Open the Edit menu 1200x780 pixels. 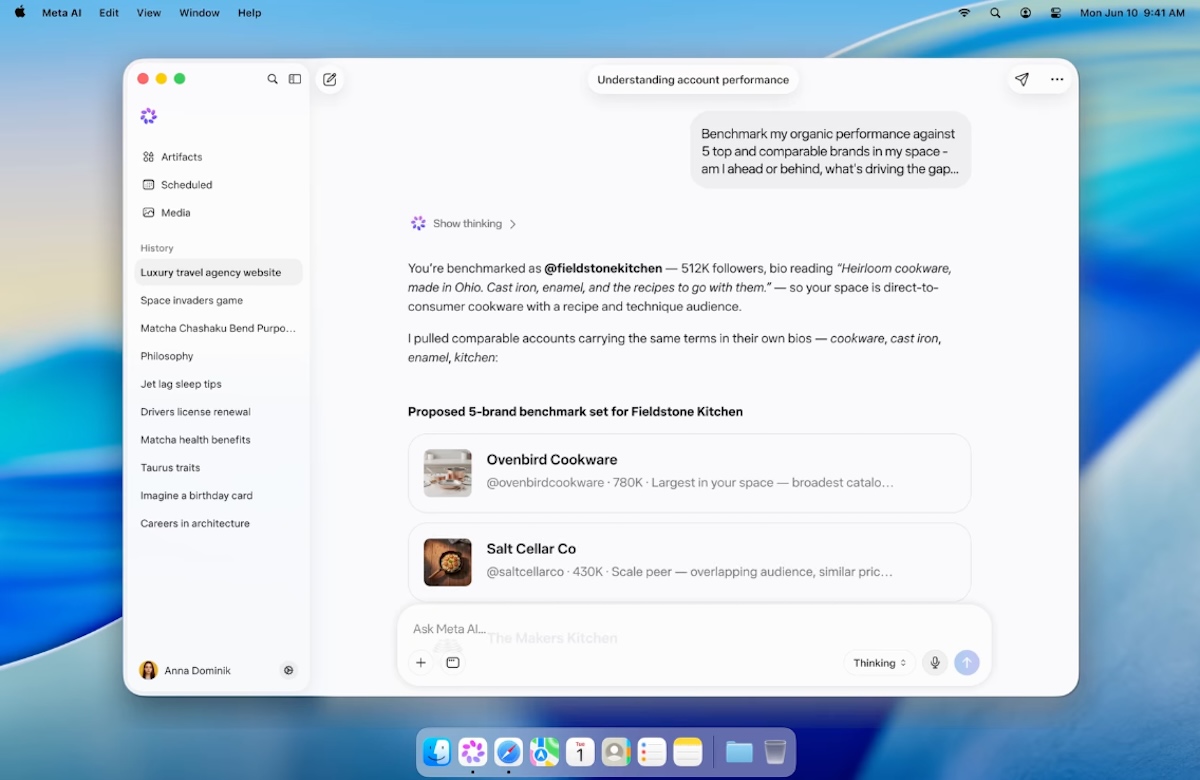click(109, 13)
